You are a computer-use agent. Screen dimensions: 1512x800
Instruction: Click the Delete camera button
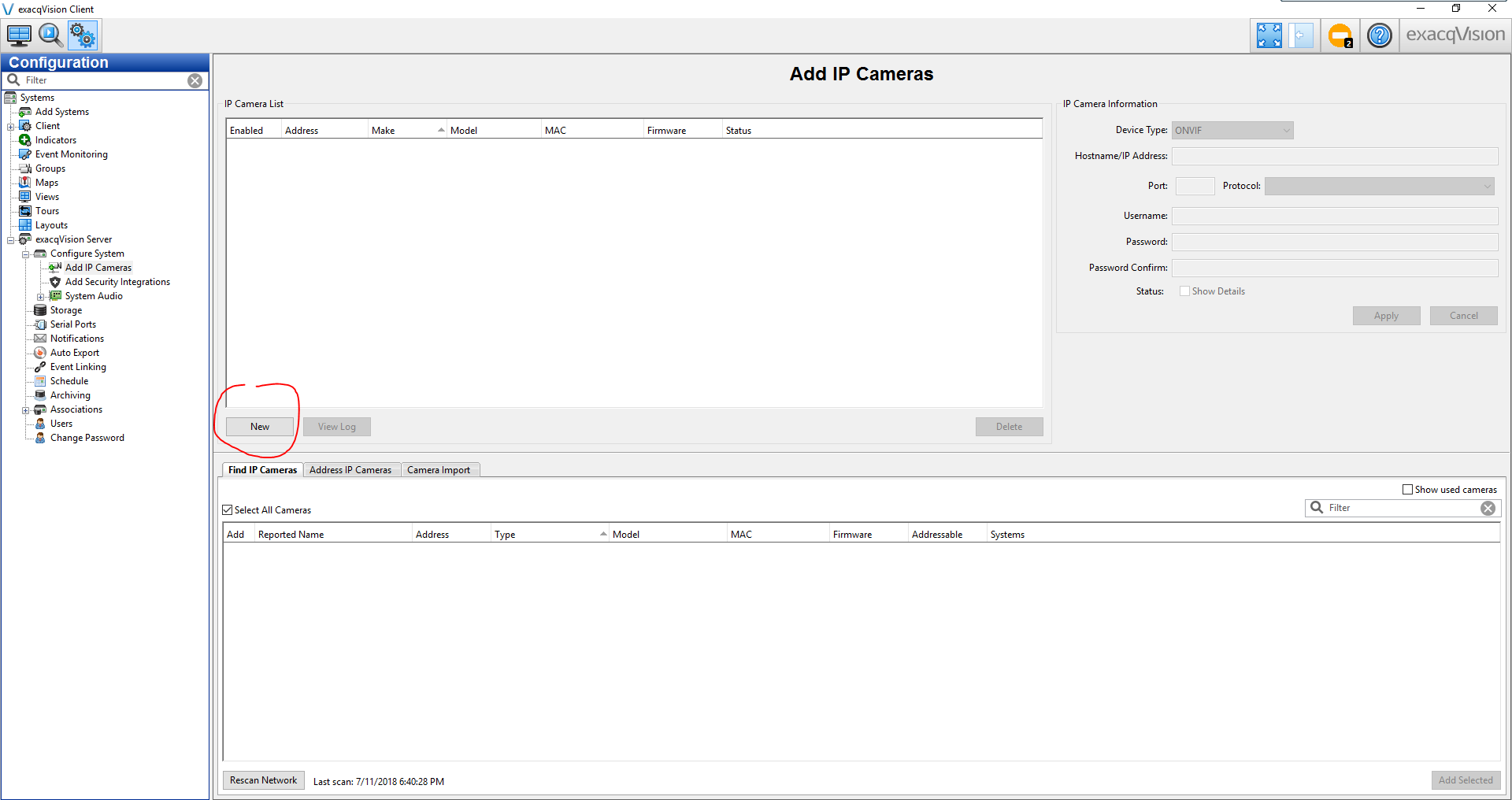tap(1009, 427)
